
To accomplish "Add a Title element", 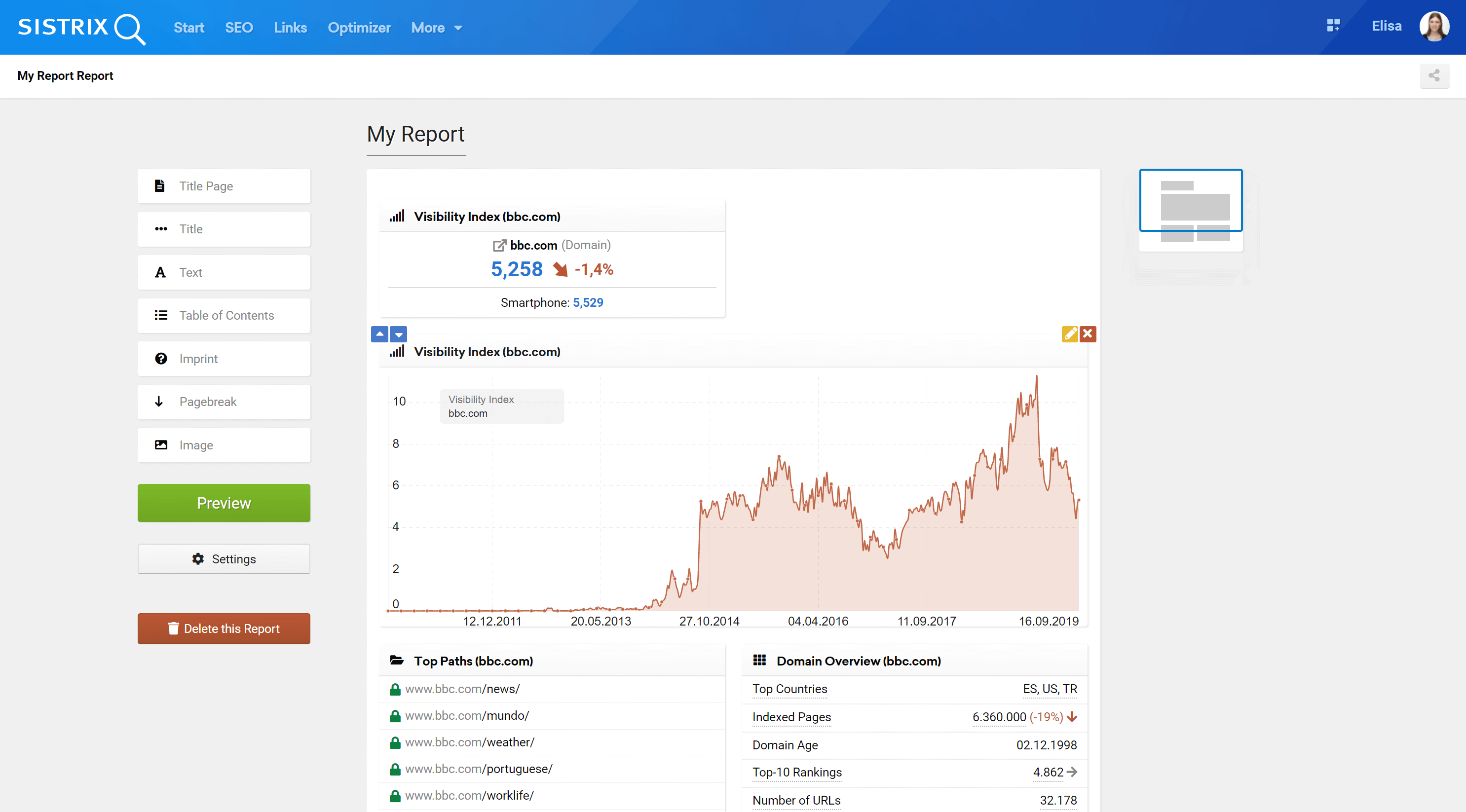I will coord(224,229).
